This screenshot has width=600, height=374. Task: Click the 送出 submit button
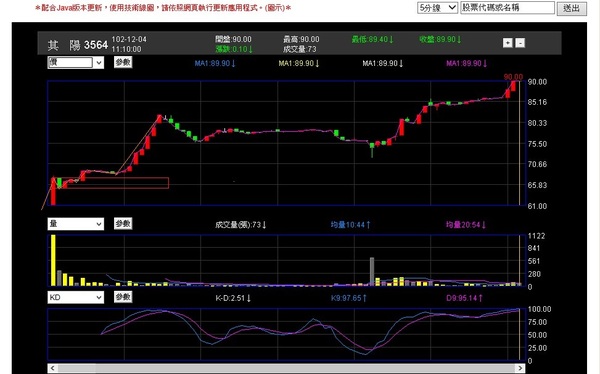tap(572, 8)
